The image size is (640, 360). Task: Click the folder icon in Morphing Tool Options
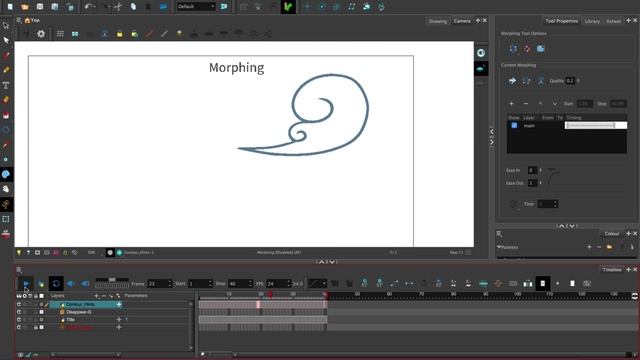[541, 49]
